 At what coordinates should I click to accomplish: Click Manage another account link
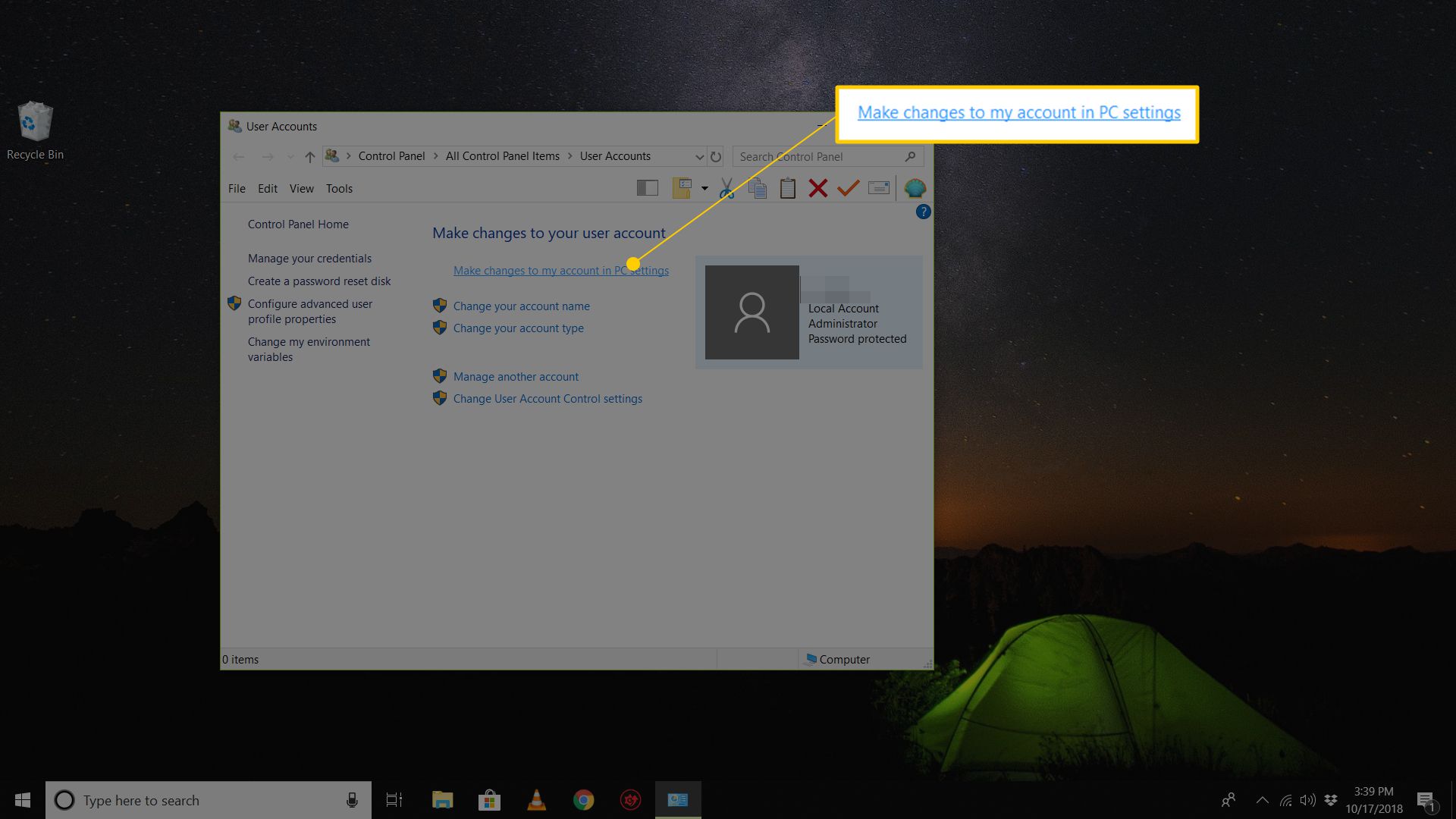[x=516, y=376]
